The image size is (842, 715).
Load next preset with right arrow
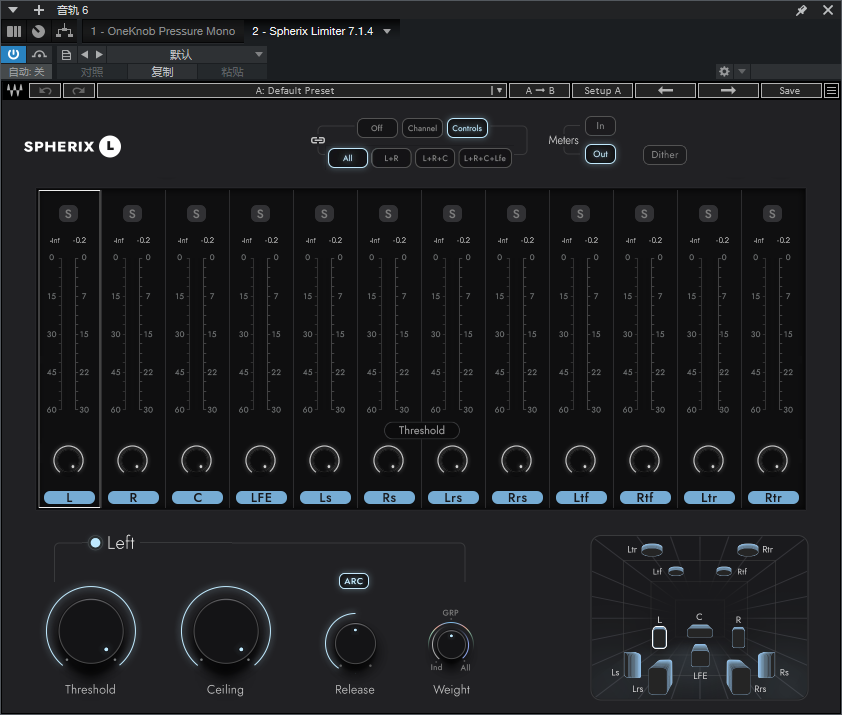(x=728, y=91)
